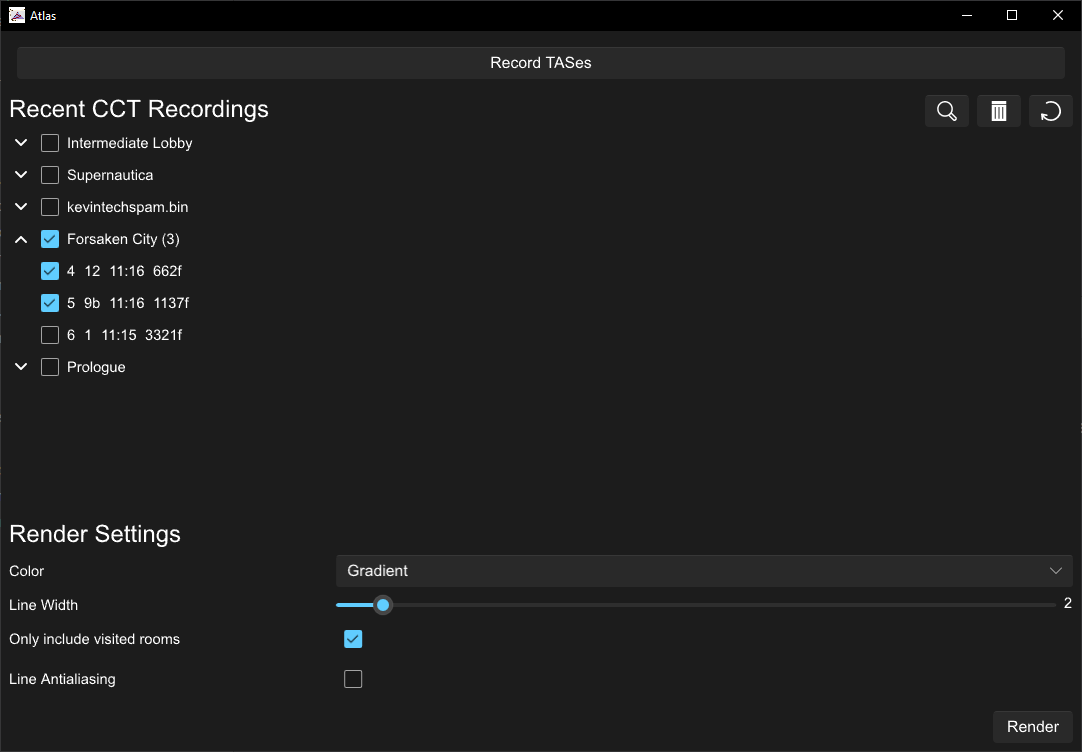Minimize the Atlas window

tap(967, 15)
